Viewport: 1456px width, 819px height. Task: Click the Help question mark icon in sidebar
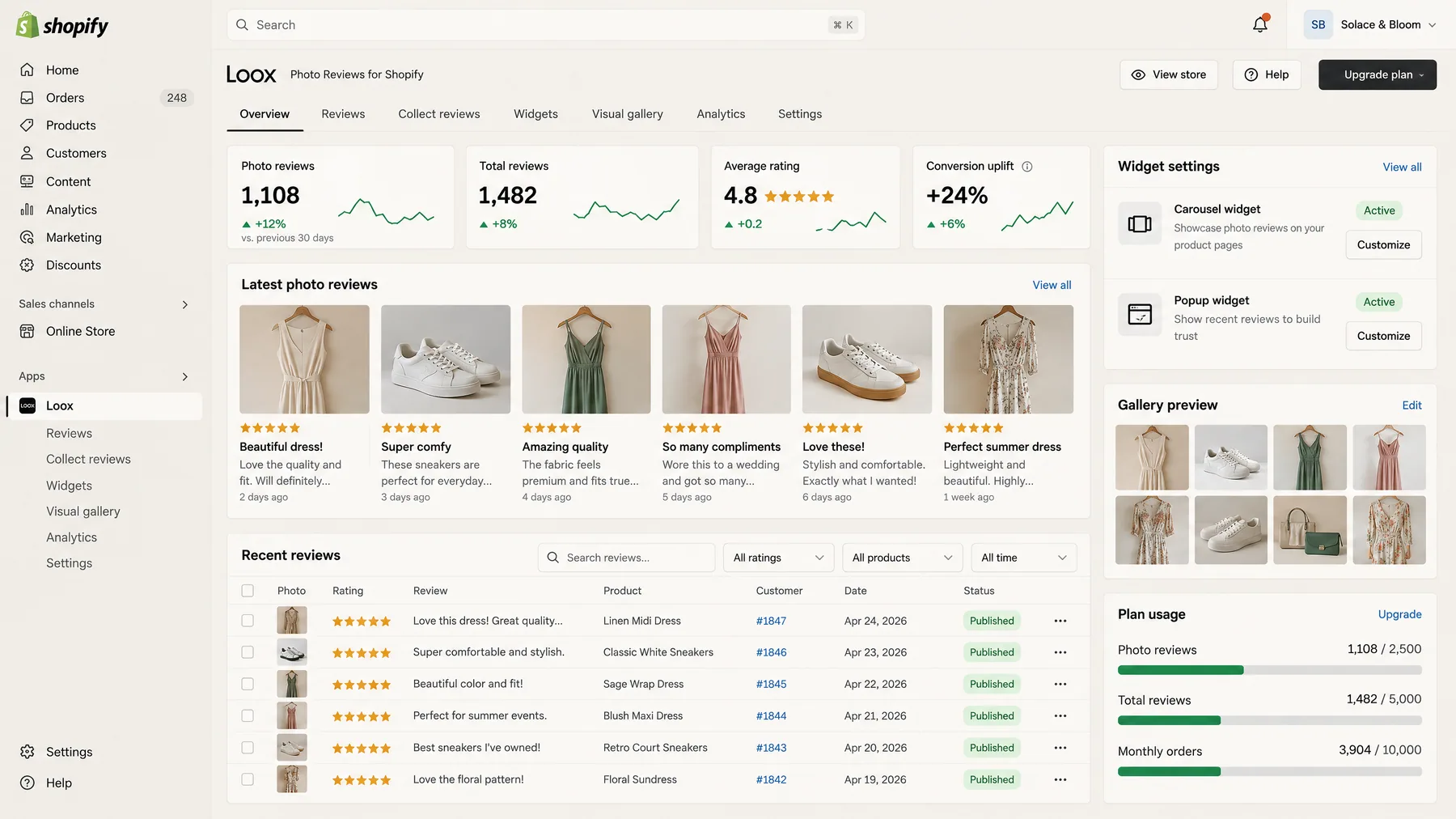pos(28,783)
